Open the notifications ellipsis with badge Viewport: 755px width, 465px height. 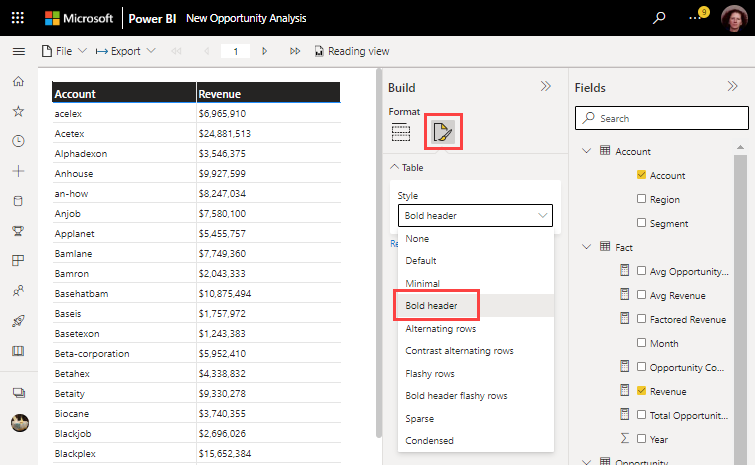[x=697, y=16]
